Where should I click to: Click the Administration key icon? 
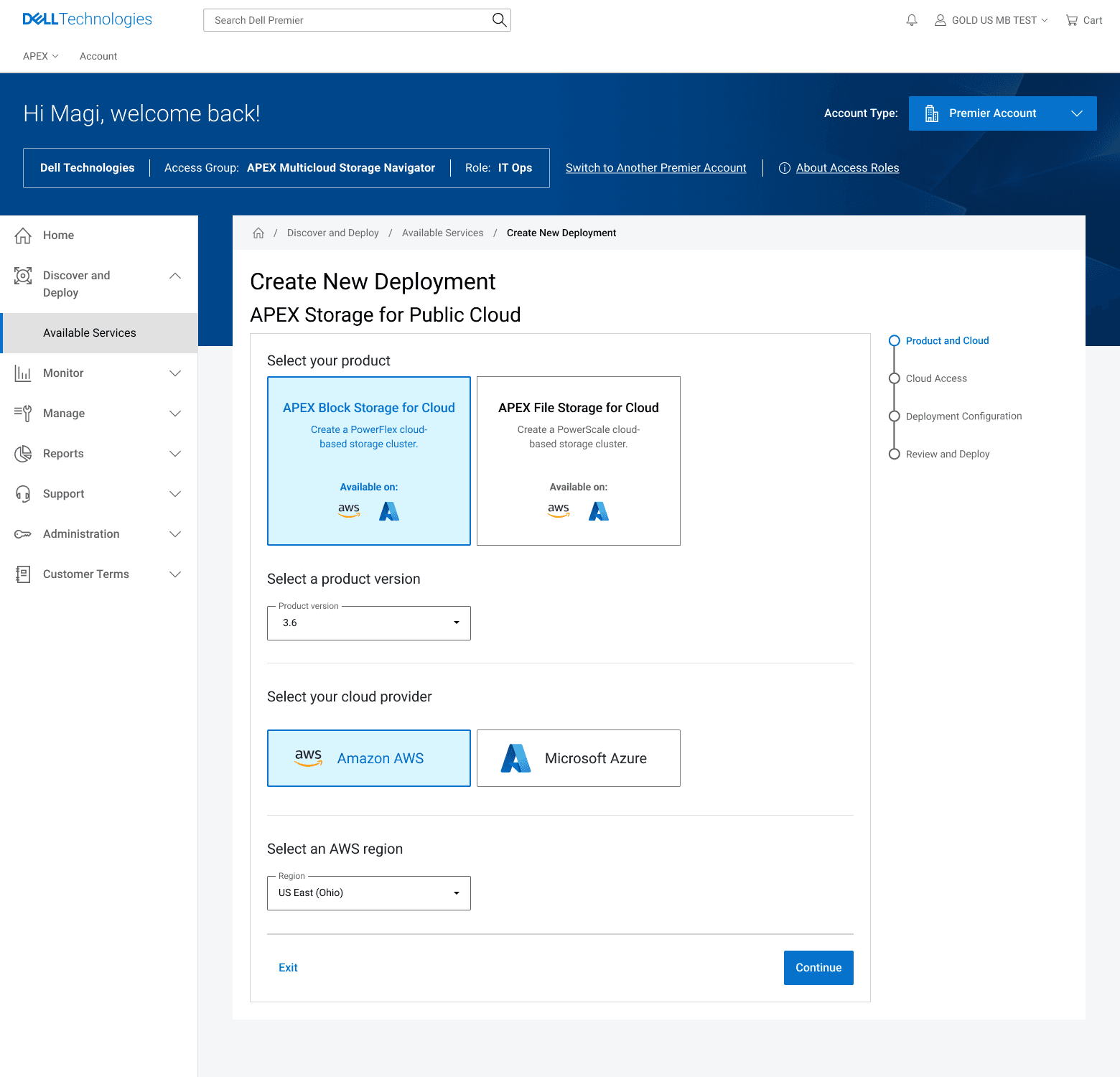(23, 534)
